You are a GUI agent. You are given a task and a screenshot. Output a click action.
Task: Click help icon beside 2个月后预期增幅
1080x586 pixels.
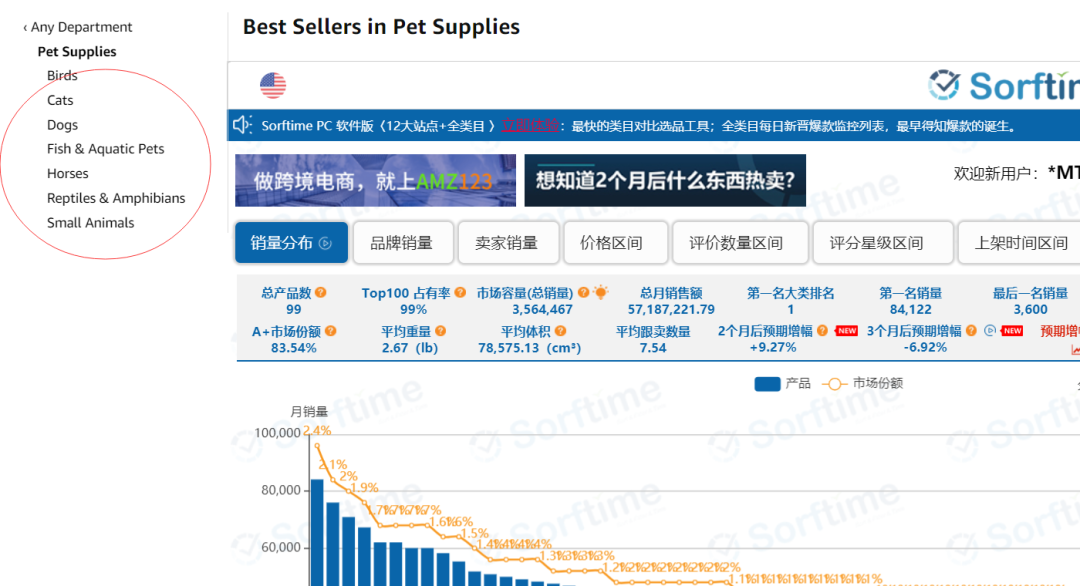tap(822, 331)
